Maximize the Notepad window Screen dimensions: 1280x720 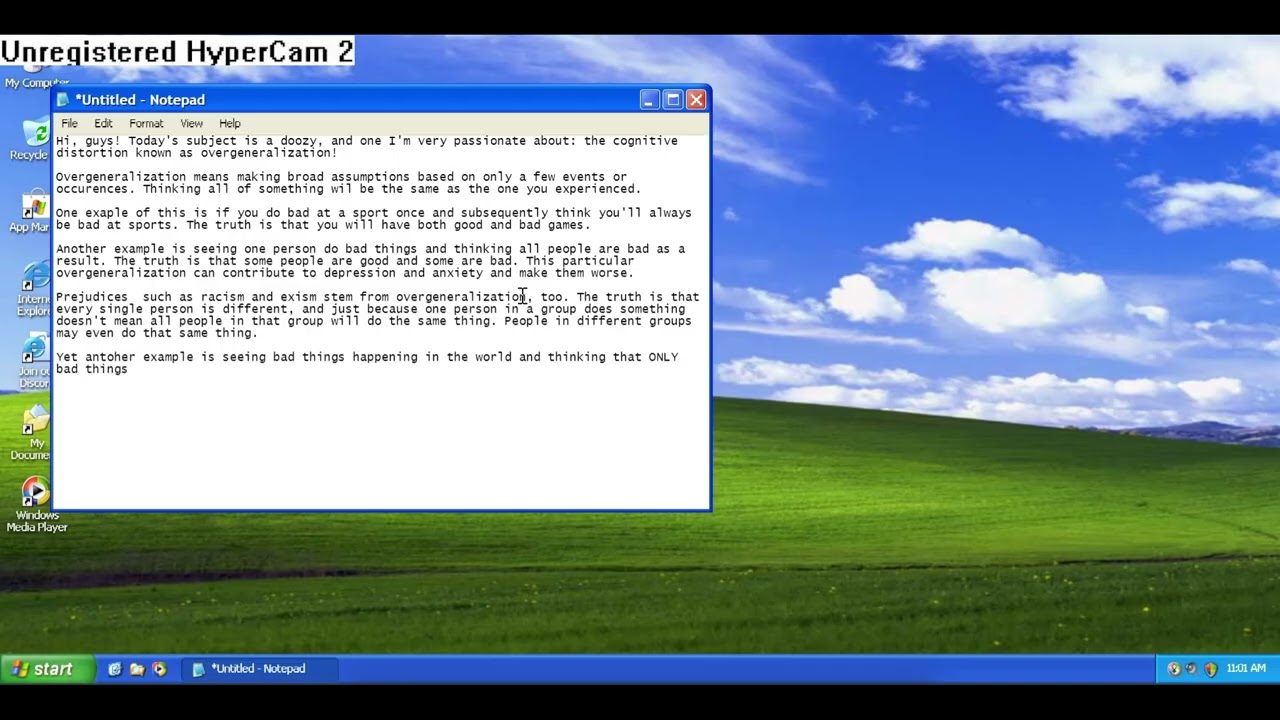pyautogui.click(x=673, y=99)
